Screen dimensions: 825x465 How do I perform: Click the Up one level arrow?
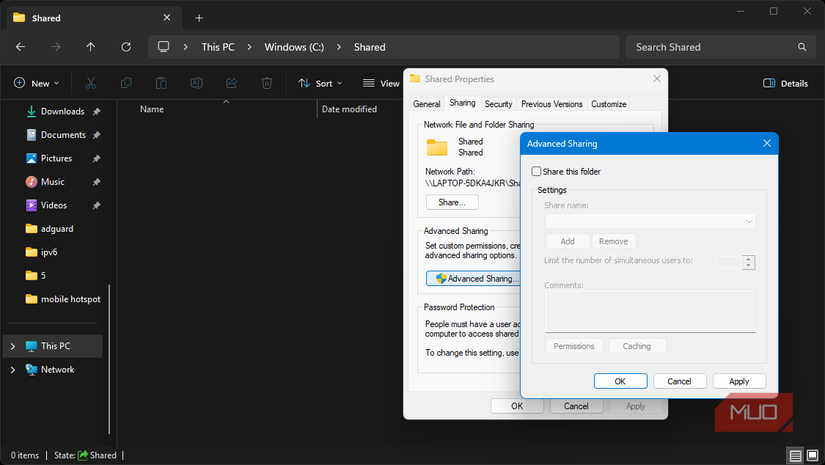tap(90, 47)
